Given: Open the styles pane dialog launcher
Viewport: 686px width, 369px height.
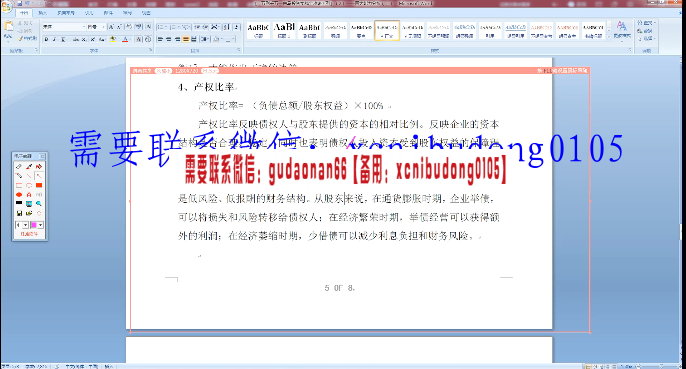Looking at the screenshot, I should [x=630, y=50].
